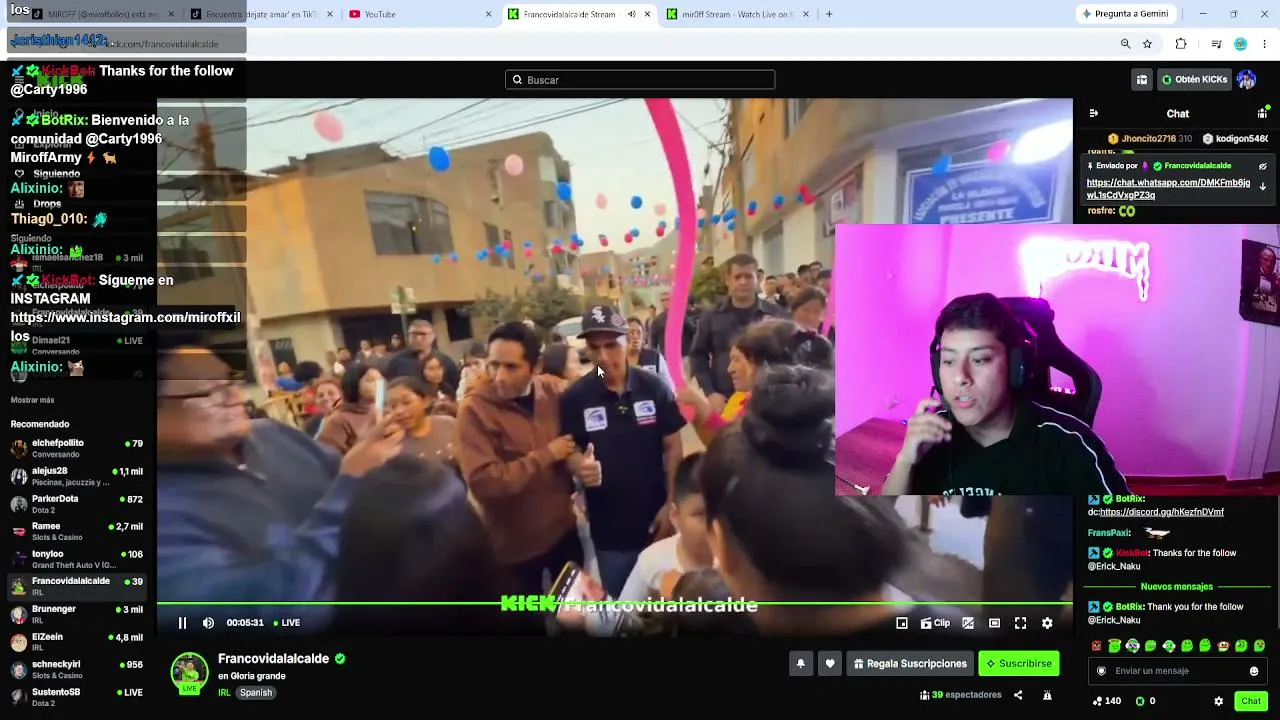
Task: Open schneckyiri channel in sidebar
Action: (78, 669)
